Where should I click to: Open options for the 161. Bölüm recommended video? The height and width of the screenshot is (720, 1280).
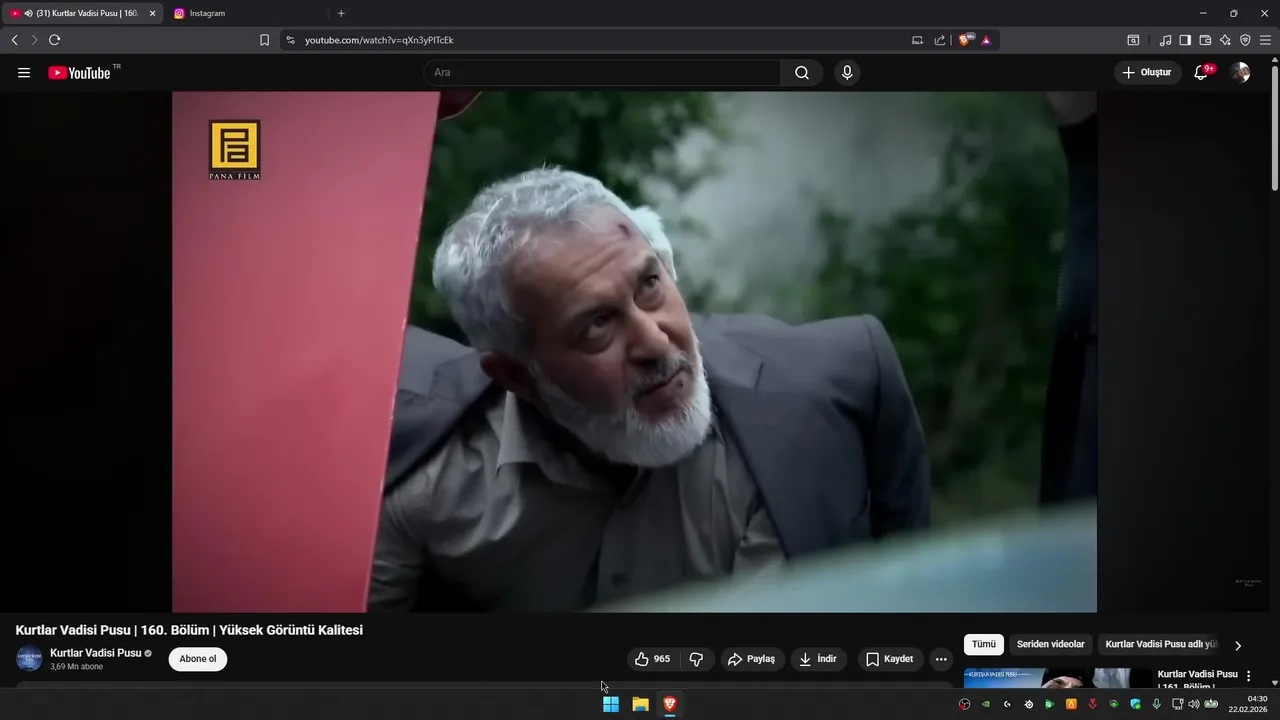(x=1248, y=677)
